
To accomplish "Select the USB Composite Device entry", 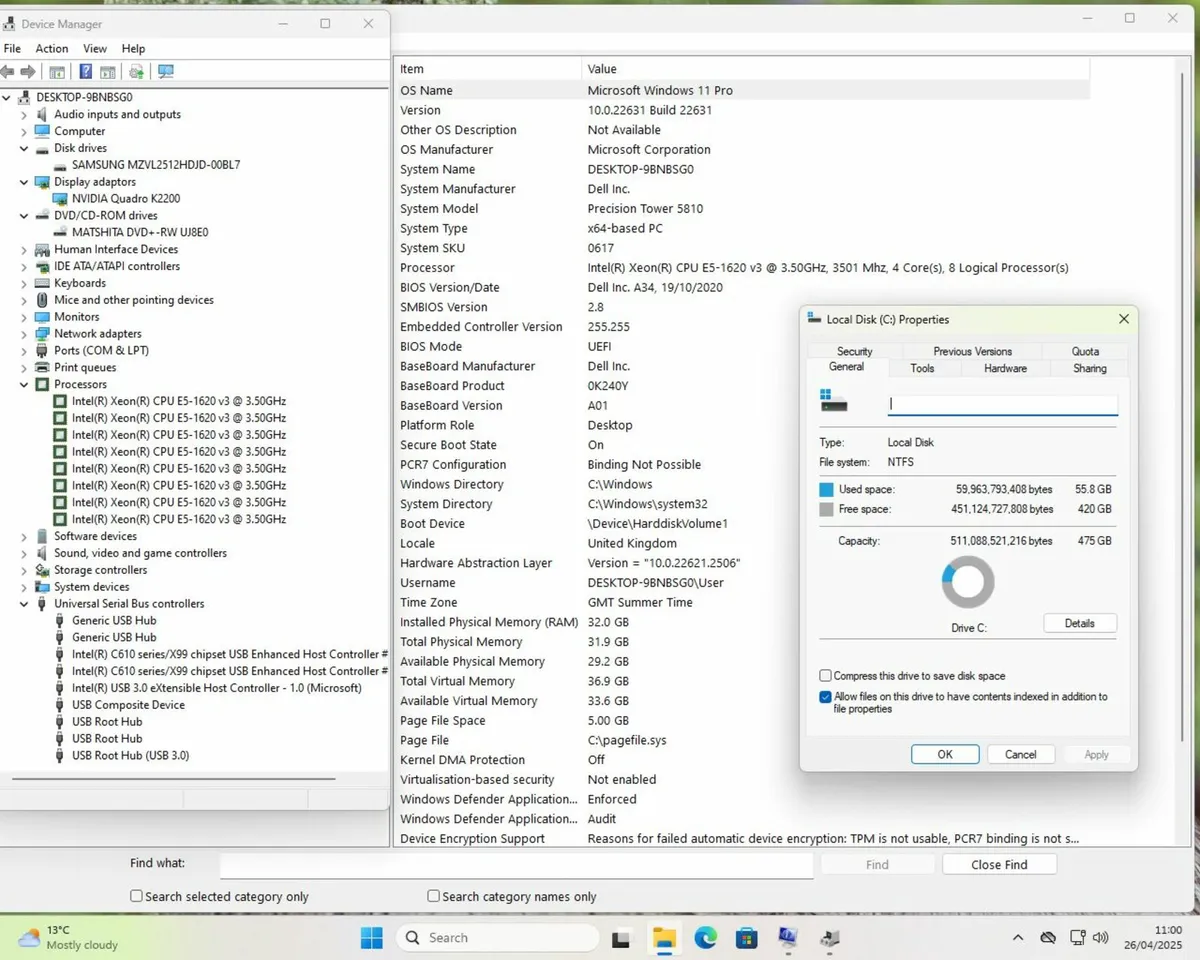I will click(x=128, y=705).
